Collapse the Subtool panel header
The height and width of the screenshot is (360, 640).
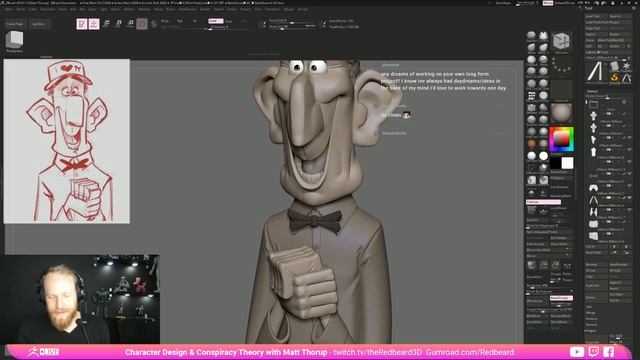(x=593, y=91)
